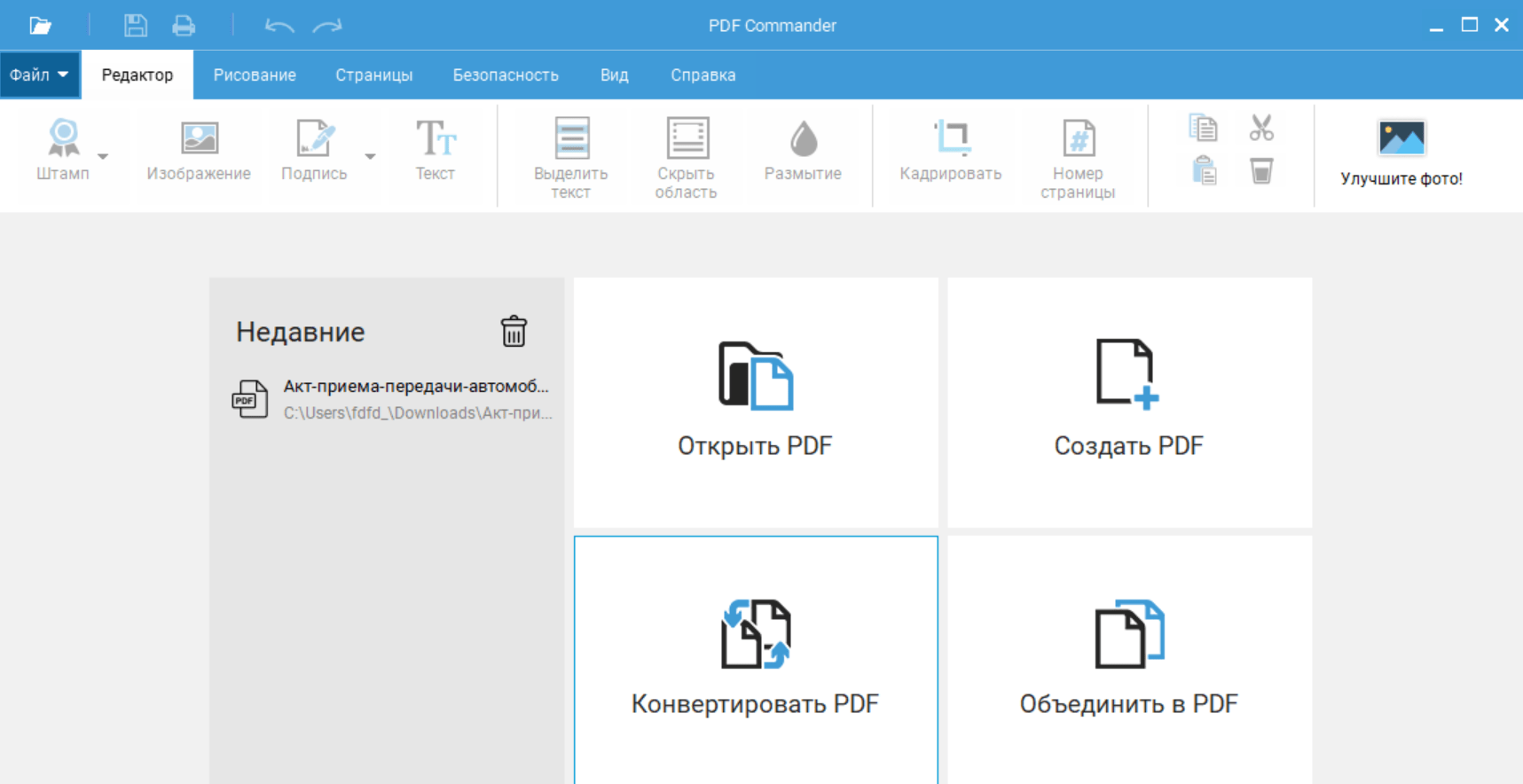Open recent file Акт-приема-передачи-автомоб...
The width and height of the screenshot is (1523, 784).
[391, 399]
